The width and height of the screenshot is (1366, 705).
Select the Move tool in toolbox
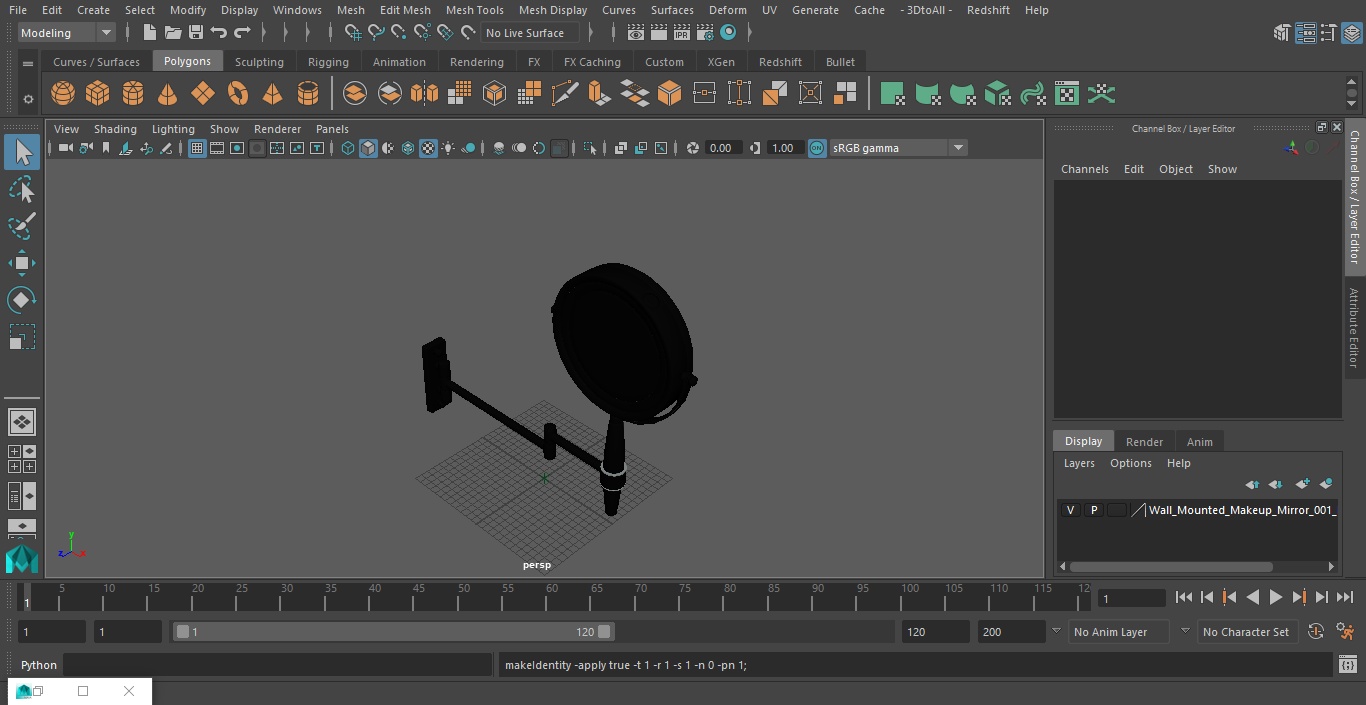tap(22, 264)
